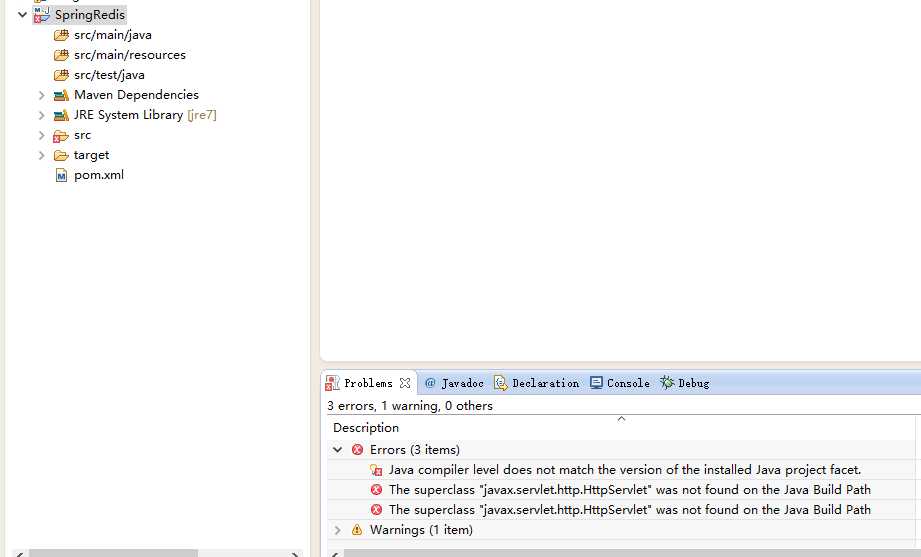This screenshot has height=557, width=921.
Task: Collapse the Errors (3 items) group
Action: point(337,450)
